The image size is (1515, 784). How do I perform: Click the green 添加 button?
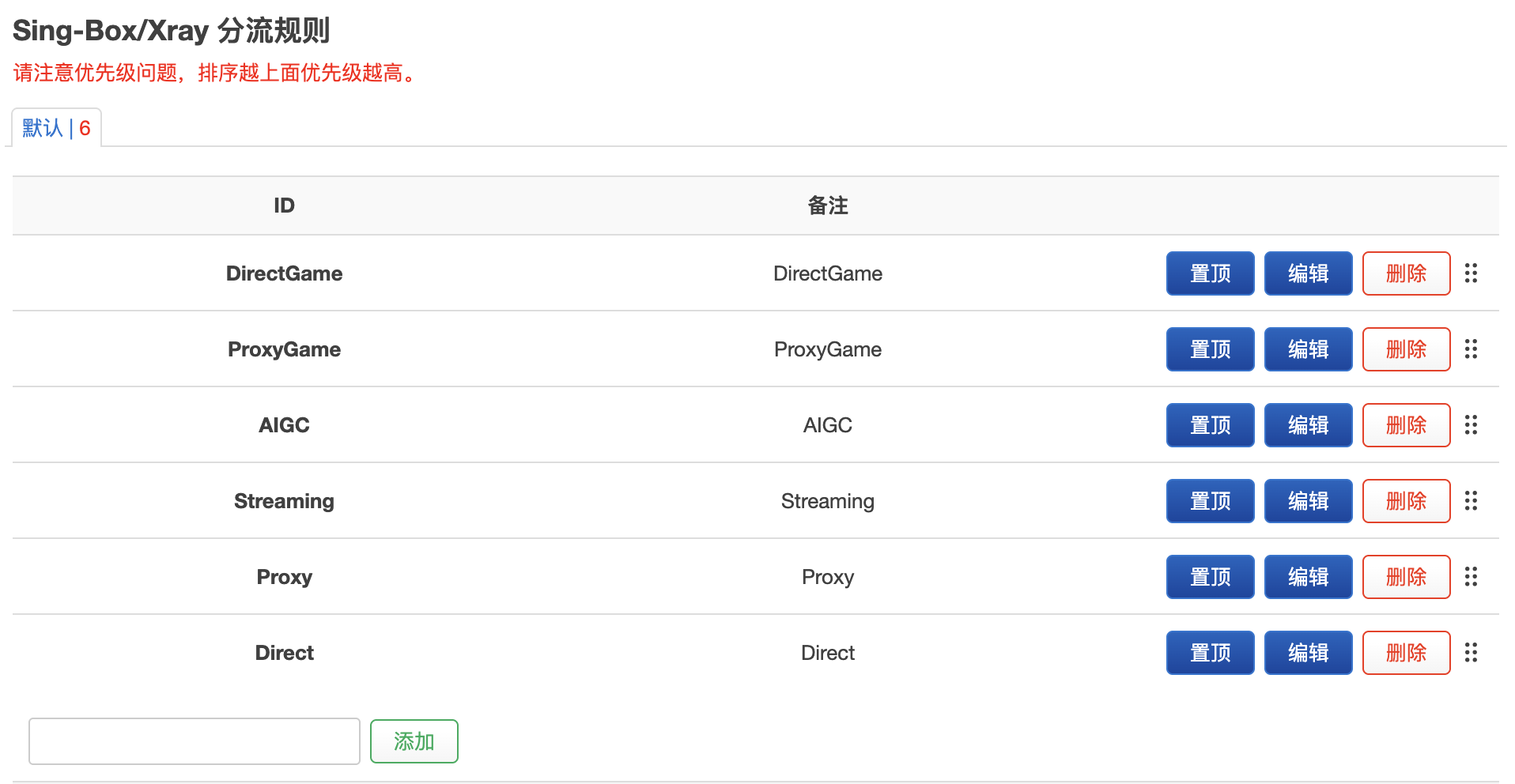point(414,741)
